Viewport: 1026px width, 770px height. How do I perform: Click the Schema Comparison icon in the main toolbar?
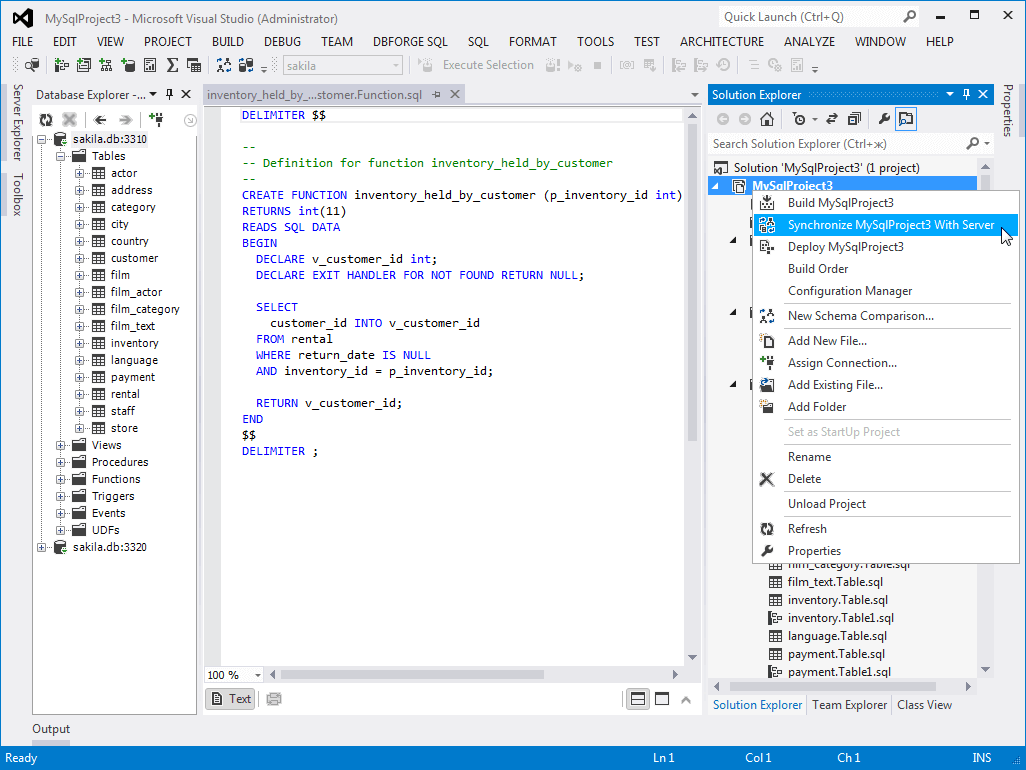pos(224,65)
